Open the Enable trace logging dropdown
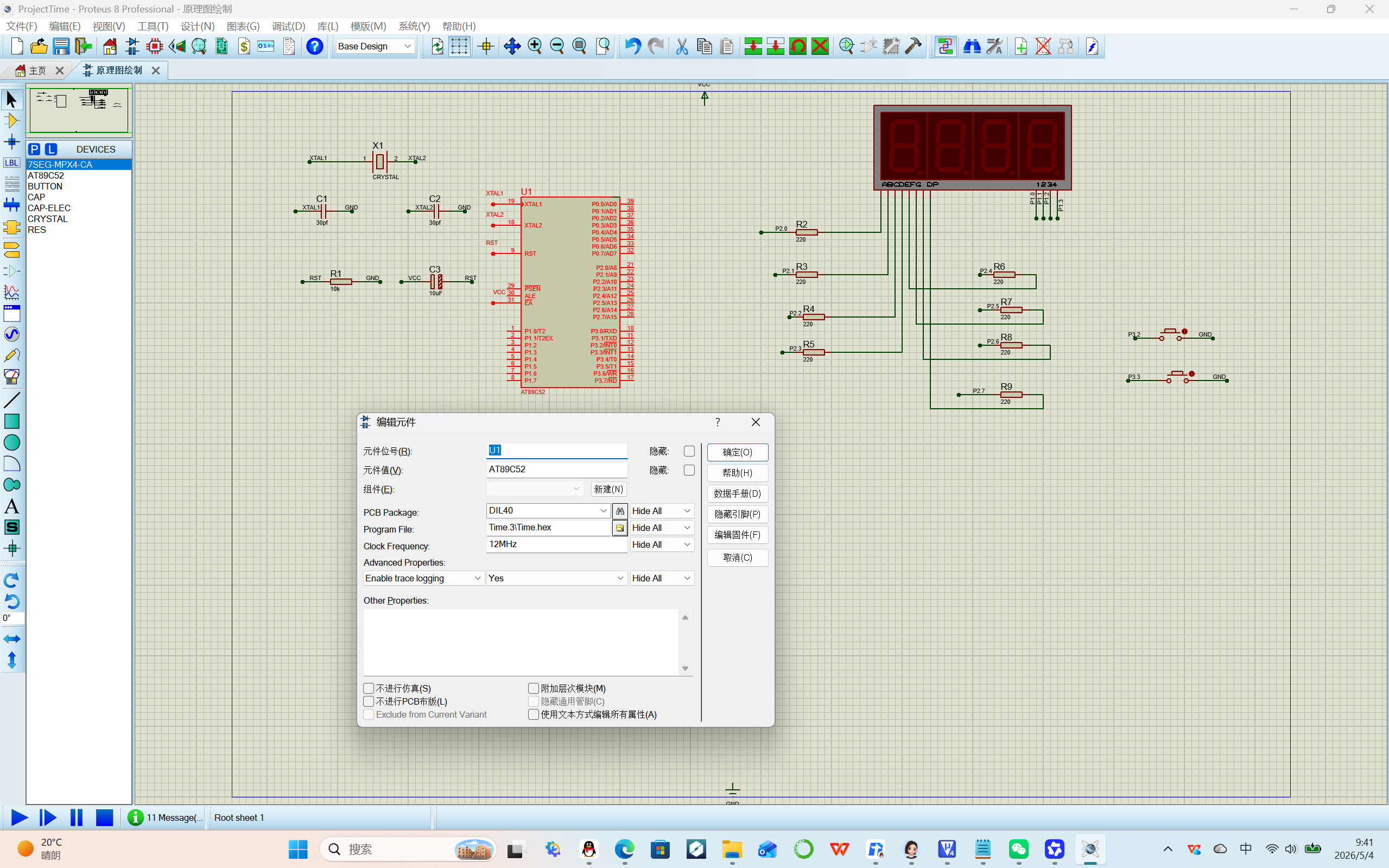The image size is (1389, 868). (x=423, y=578)
